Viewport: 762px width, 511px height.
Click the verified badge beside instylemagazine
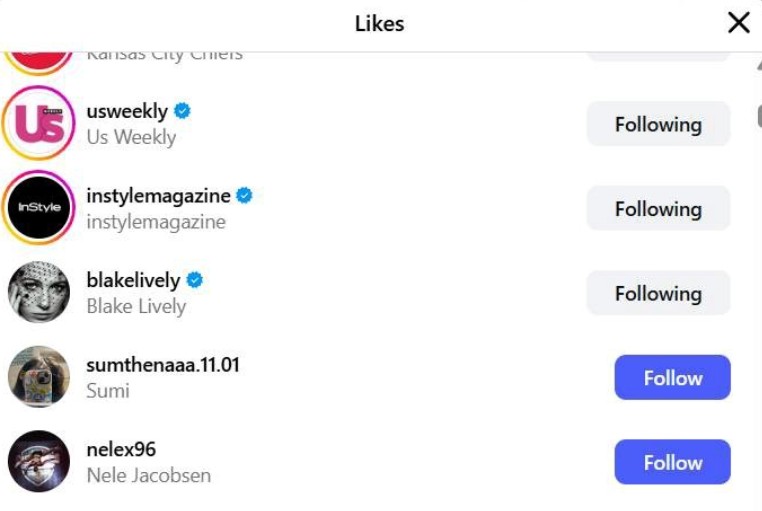tap(244, 195)
